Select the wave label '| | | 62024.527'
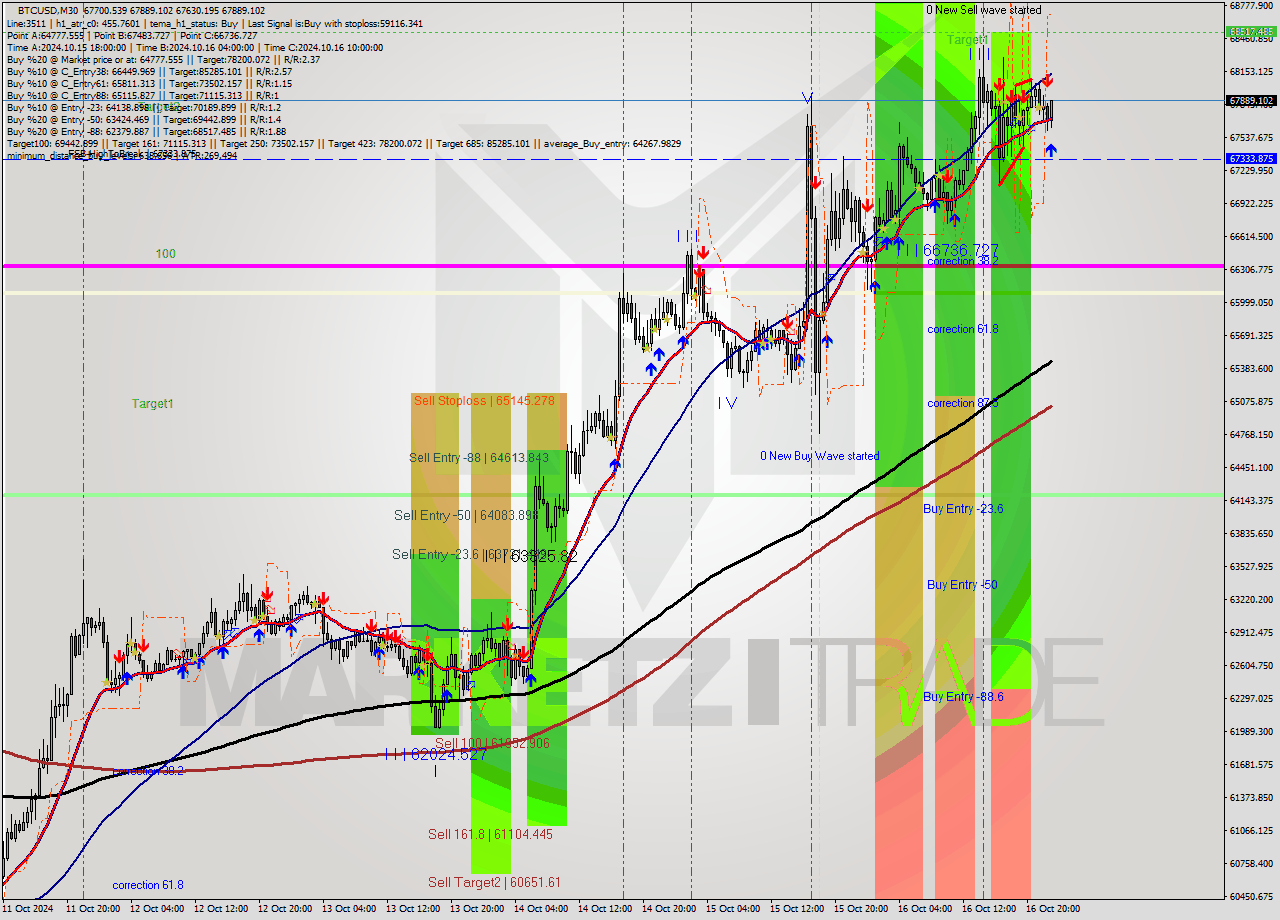 coord(435,753)
